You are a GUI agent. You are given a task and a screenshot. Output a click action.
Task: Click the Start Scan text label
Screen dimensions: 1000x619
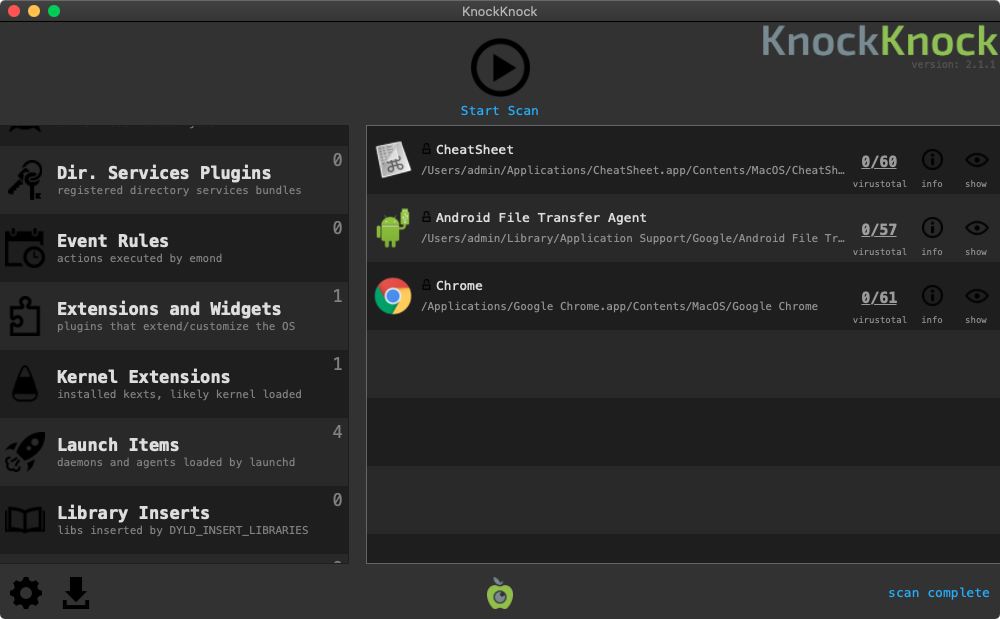click(x=499, y=111)
